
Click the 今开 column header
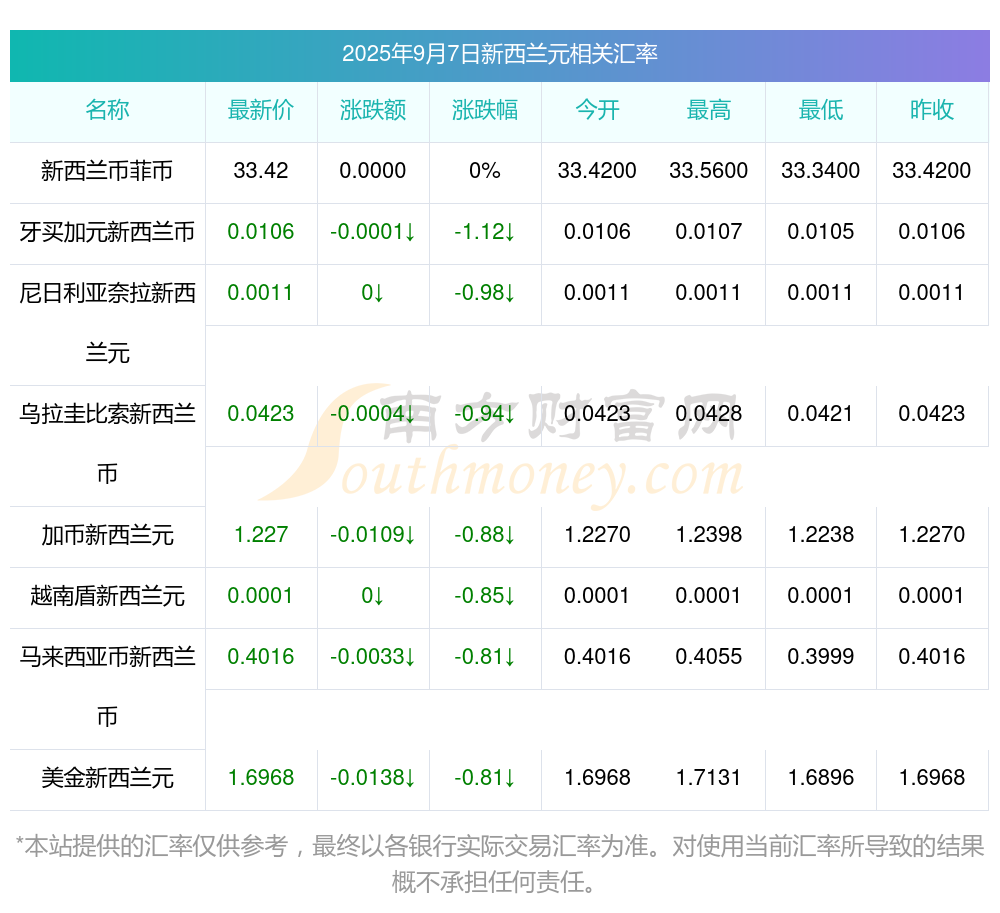(x=597, y=110)
